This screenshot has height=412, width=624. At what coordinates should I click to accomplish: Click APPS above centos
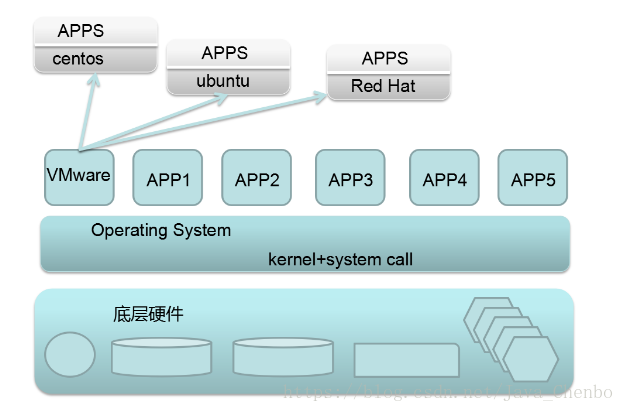coord(81,31)
